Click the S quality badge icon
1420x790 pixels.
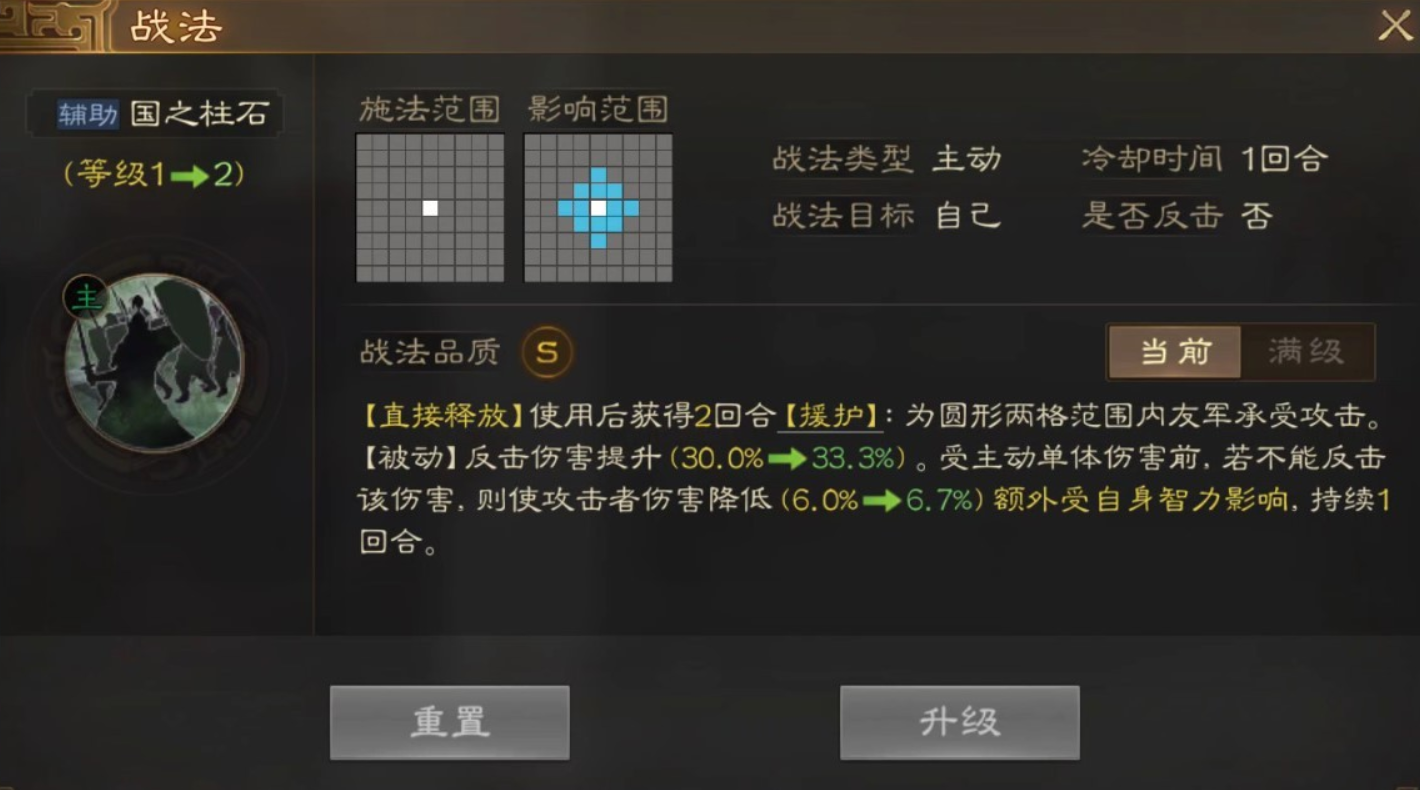547,352
